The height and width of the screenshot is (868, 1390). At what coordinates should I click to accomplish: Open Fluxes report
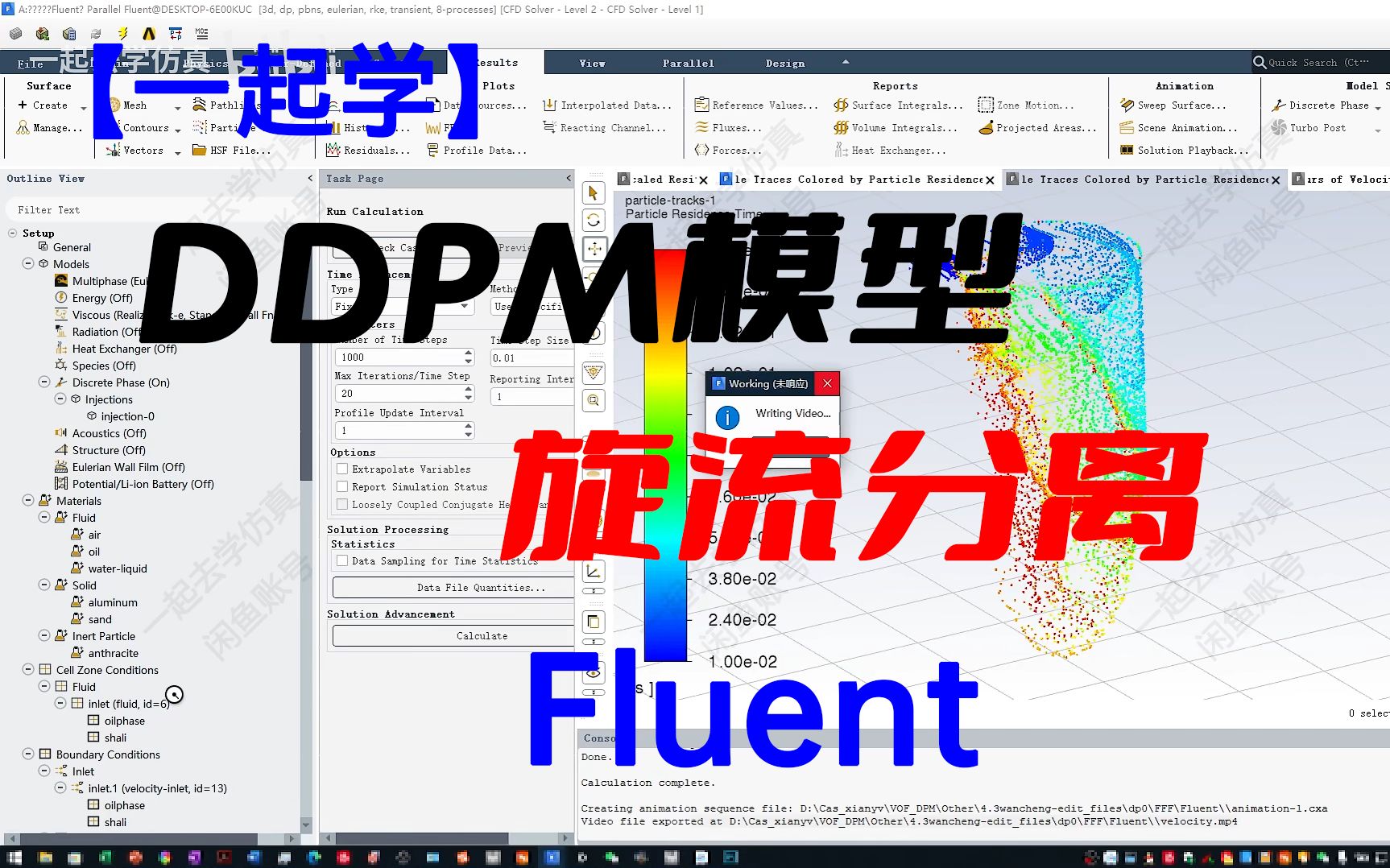[x=728, y=128]
